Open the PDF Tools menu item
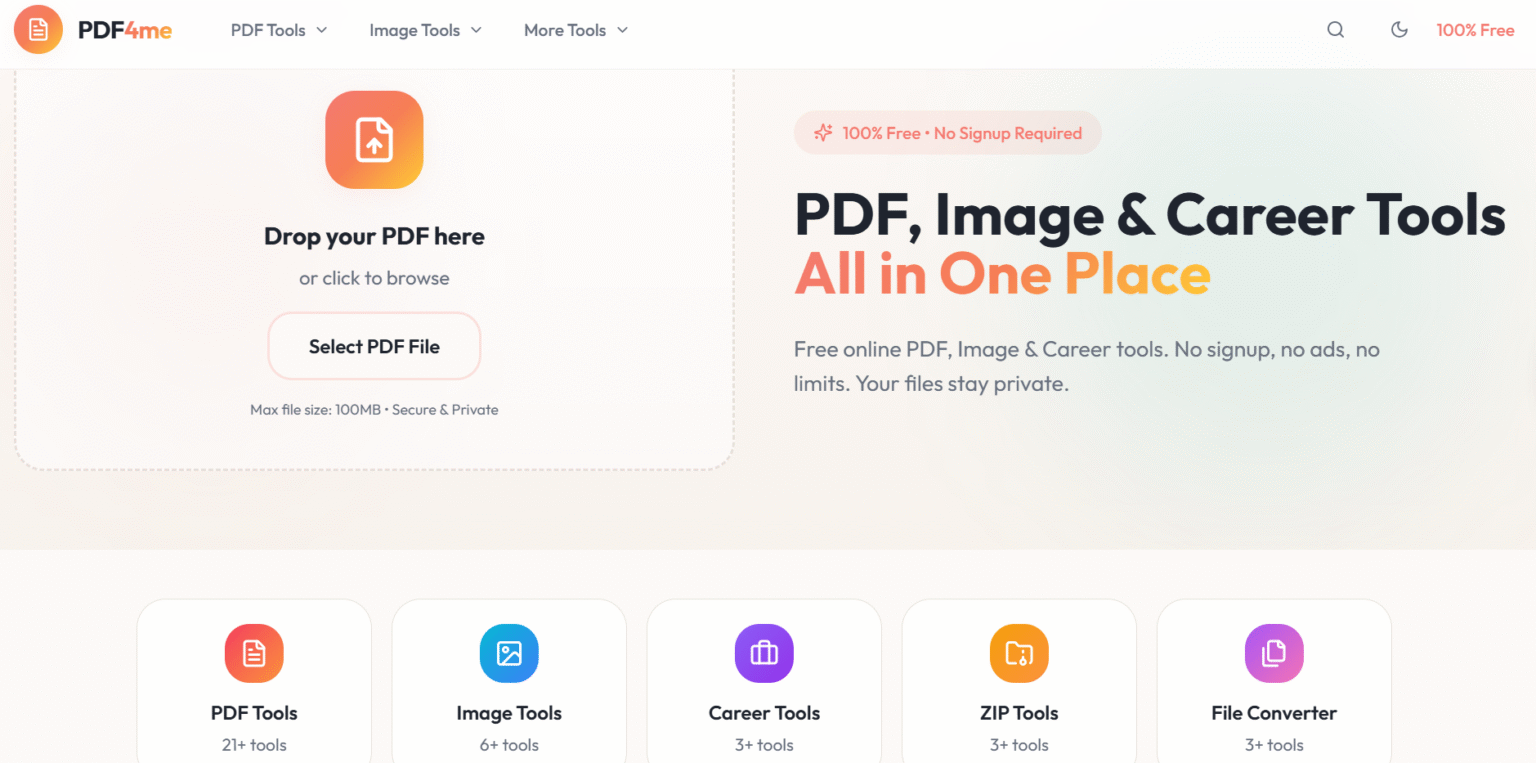This screenshot has width=1536, height=763. [268, 30]
